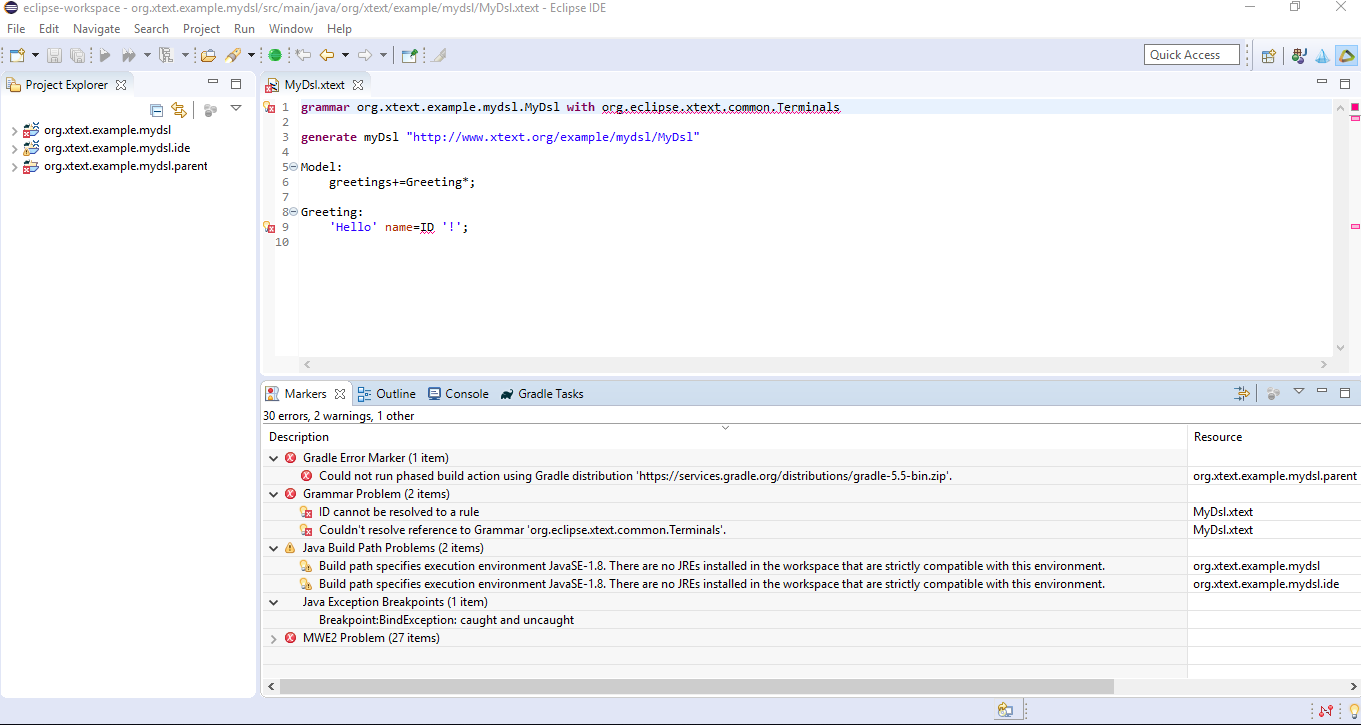Open the Project menu
Viewport: 1361px width, 725px height.
pos(201,29)
